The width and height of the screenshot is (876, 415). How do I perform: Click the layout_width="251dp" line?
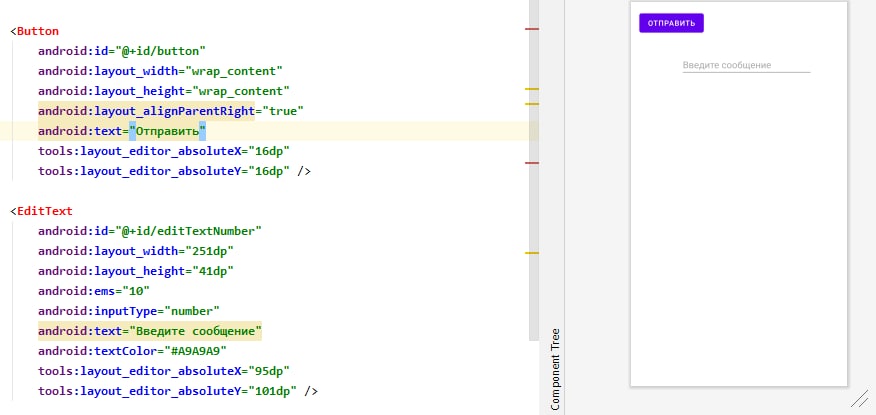click(x=136, y=251)
